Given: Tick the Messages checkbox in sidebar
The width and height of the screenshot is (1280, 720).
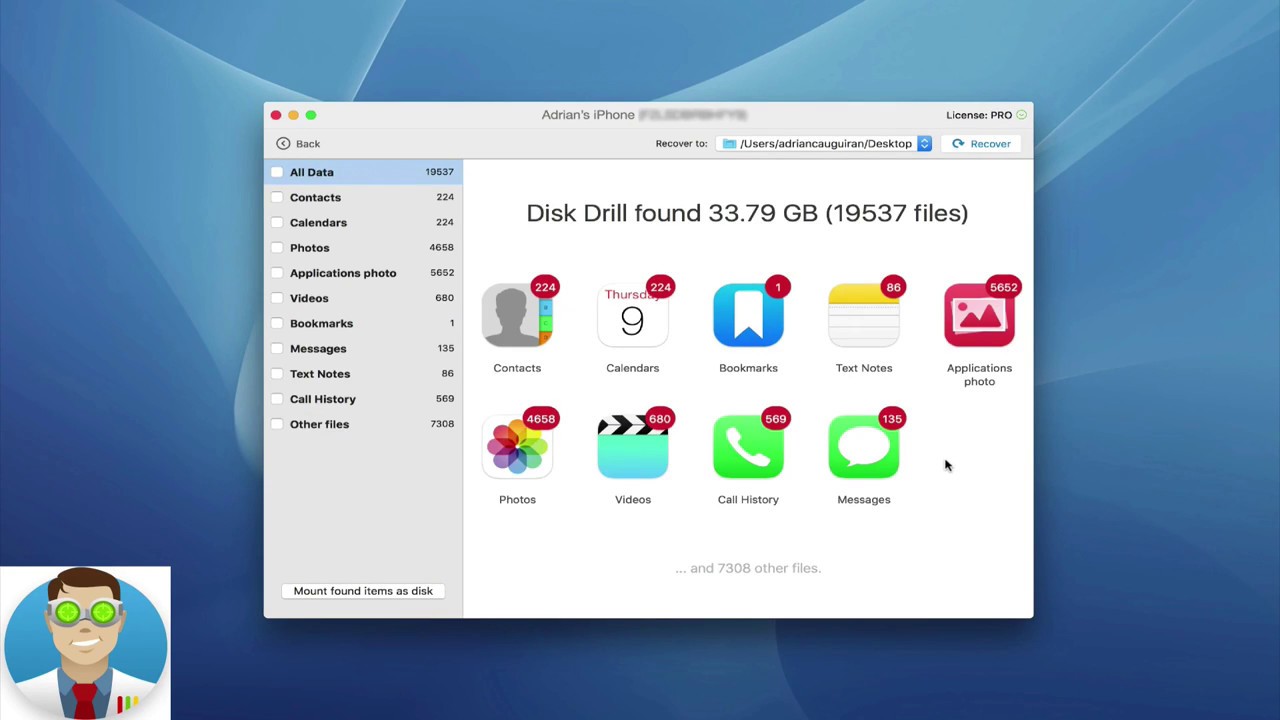Looking at the screenshot, I should pos(277,348).
